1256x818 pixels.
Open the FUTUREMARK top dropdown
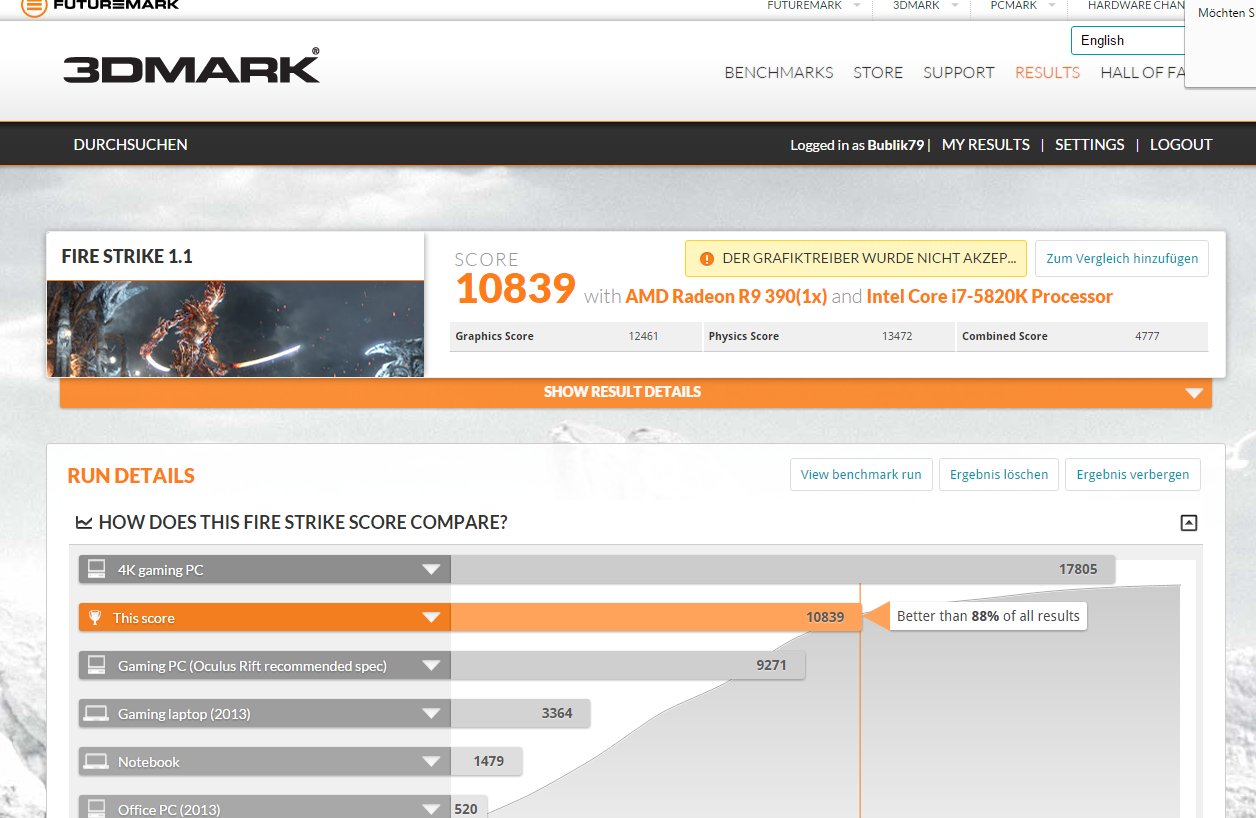tap(812, 6)
